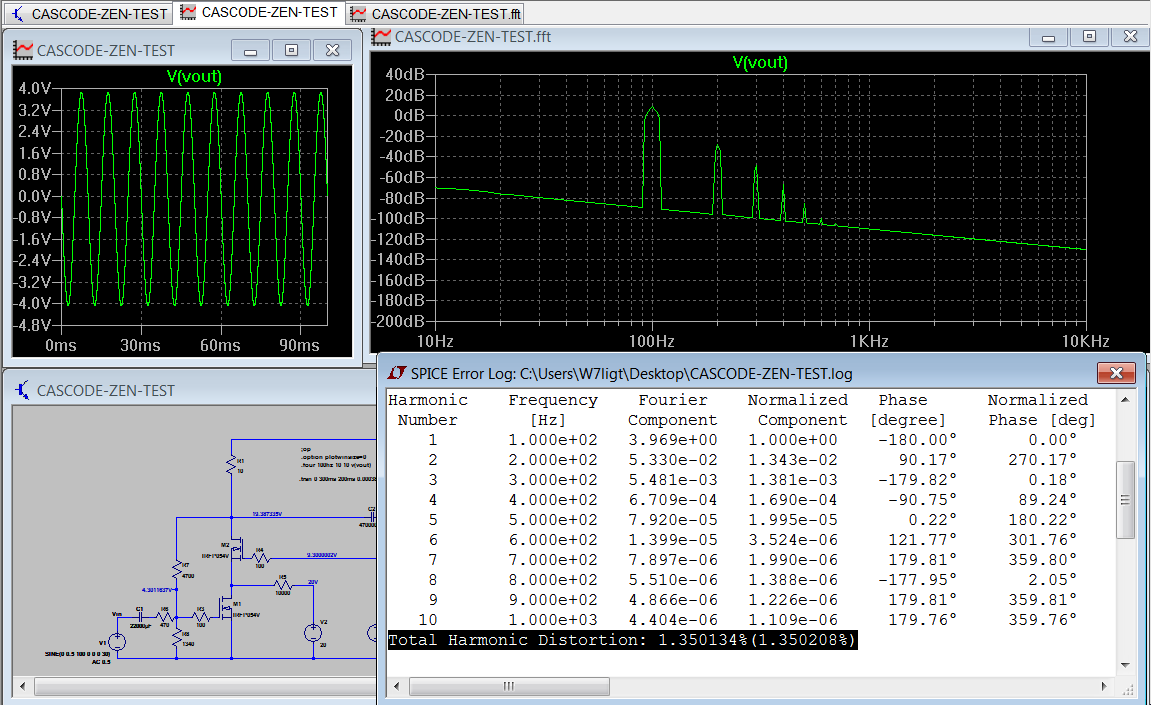Screen dimensions: 1151x705
Task: Click the 100Hz label on FFT frequency axis
Action: coord(651,341)
